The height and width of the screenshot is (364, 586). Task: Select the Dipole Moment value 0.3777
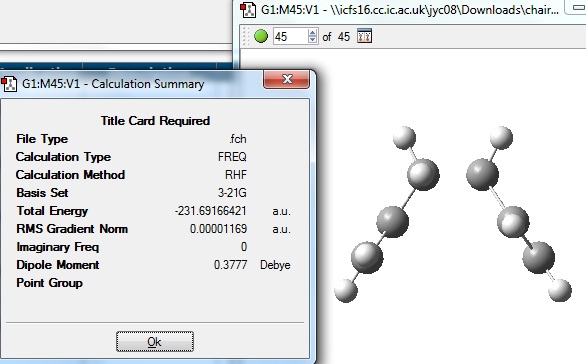[230, 265]
